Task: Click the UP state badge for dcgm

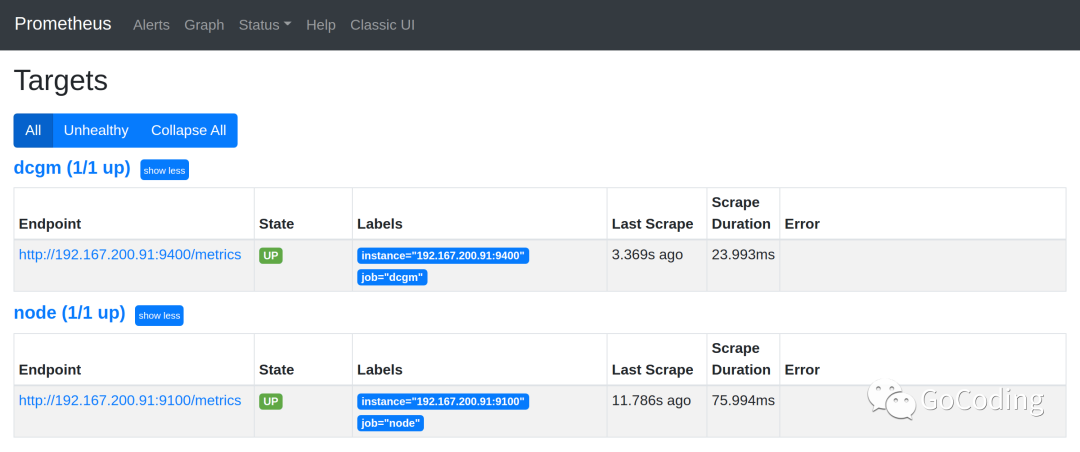Action: (271, 256)
